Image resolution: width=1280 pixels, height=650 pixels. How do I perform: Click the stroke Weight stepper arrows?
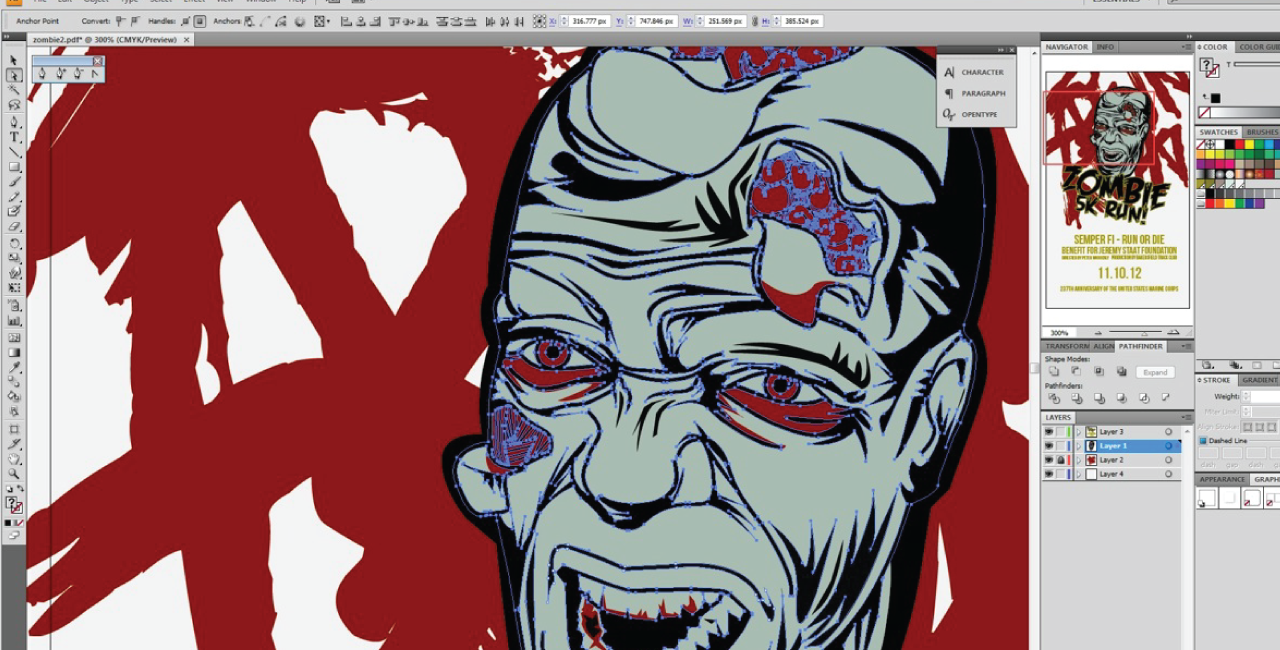pyautogui.click(x=1246, y=397)
